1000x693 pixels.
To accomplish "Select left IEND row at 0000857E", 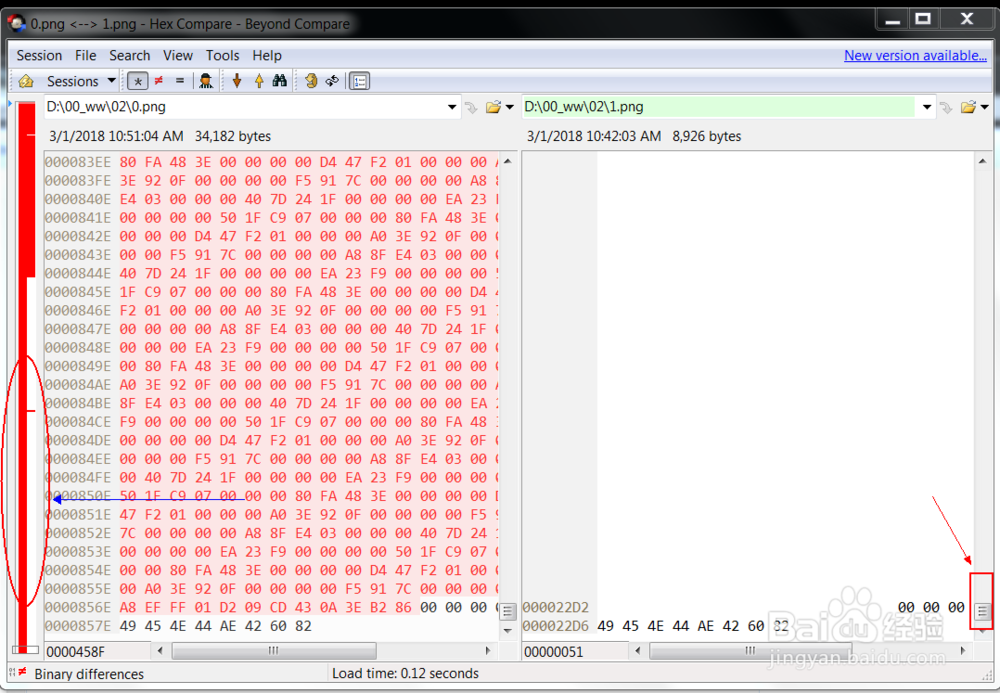I will 272,625.
